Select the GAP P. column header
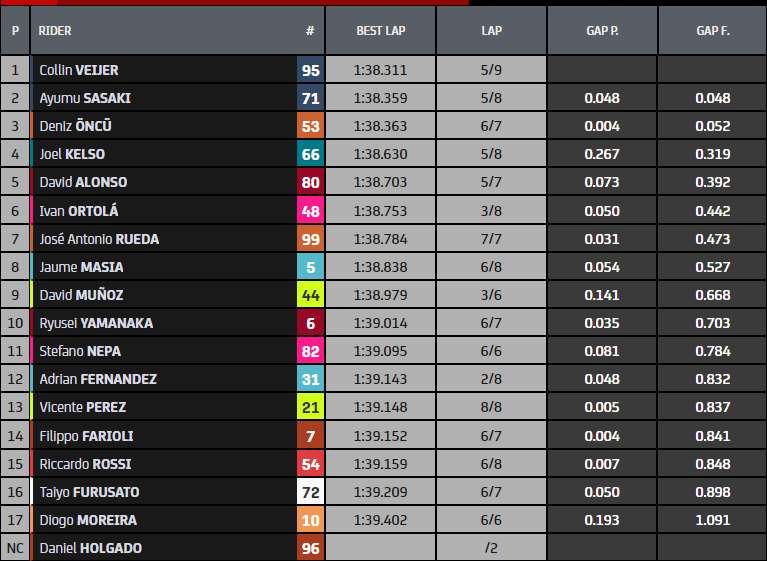767x561 pixels. click(x=602, y=31)
